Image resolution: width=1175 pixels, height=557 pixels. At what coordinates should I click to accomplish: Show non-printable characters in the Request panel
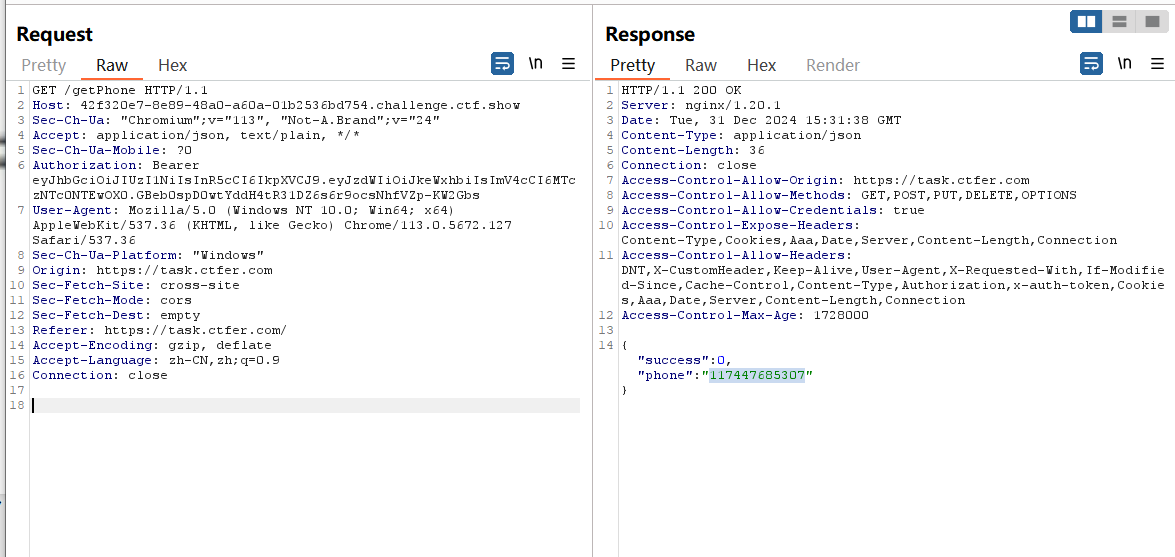tap(536, 64)
